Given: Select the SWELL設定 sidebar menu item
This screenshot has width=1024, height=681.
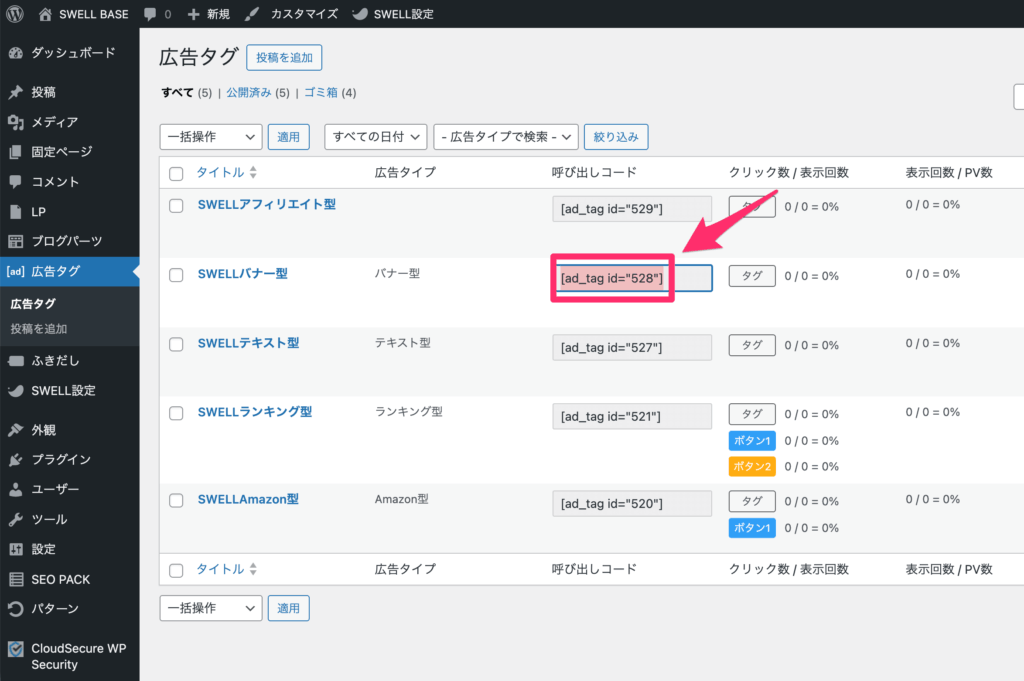Looking at the screenshot, I should [63, 390].
